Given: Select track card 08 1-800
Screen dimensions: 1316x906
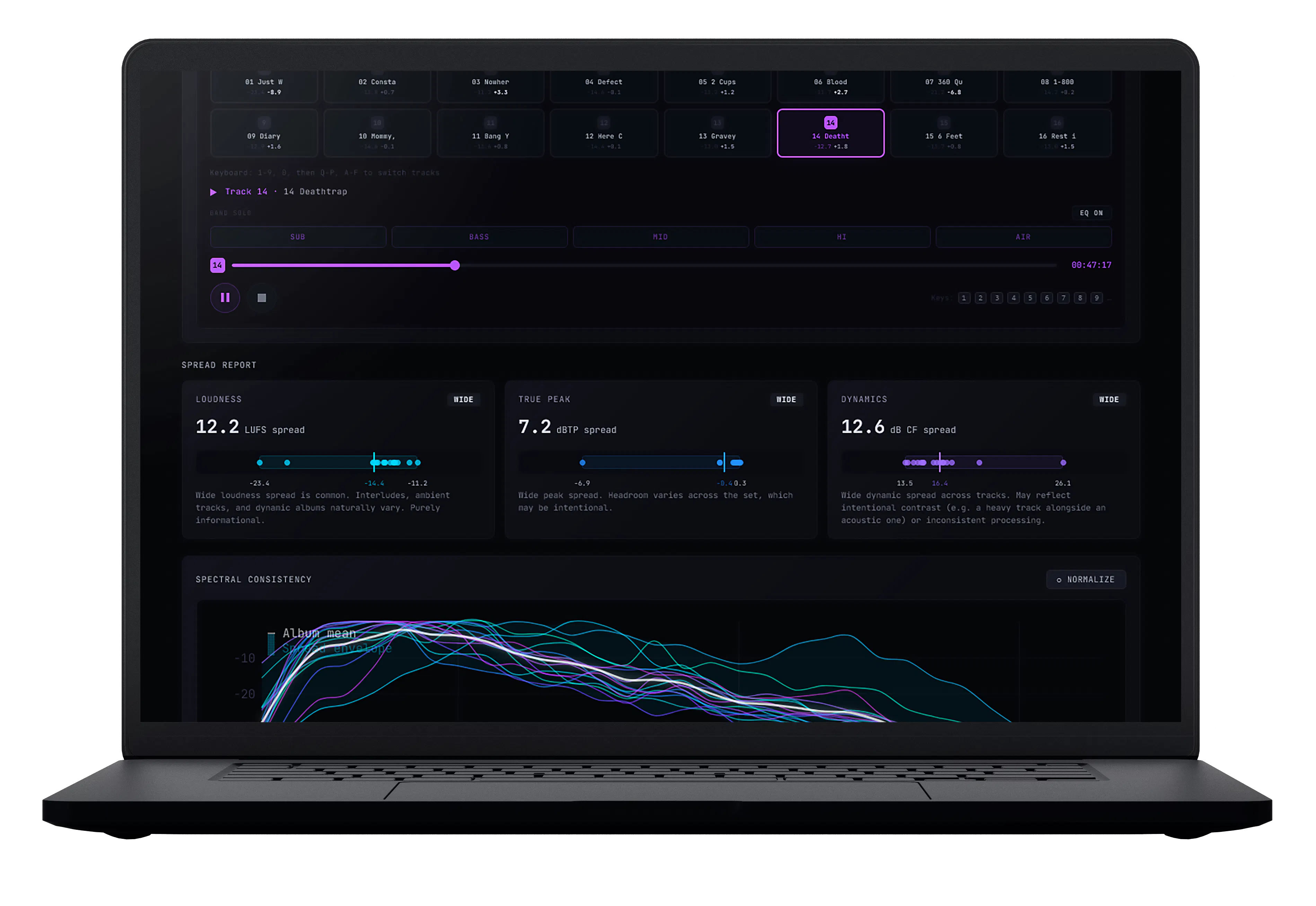Looking at the screenshot, I should 1057,86.
